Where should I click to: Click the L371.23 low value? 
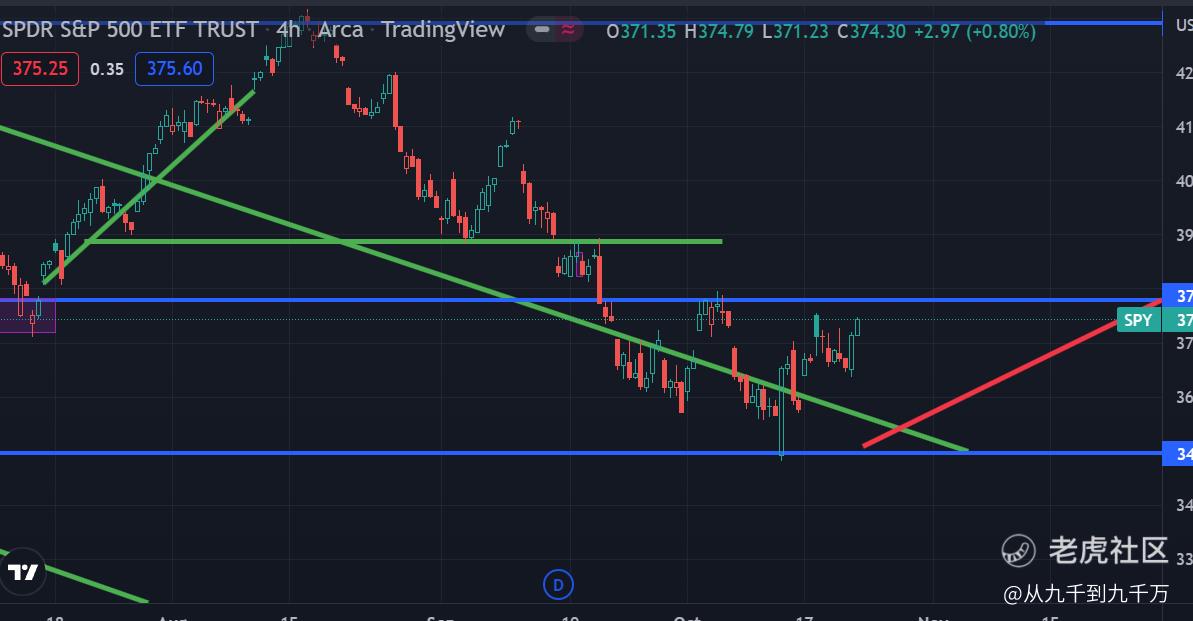796,31
